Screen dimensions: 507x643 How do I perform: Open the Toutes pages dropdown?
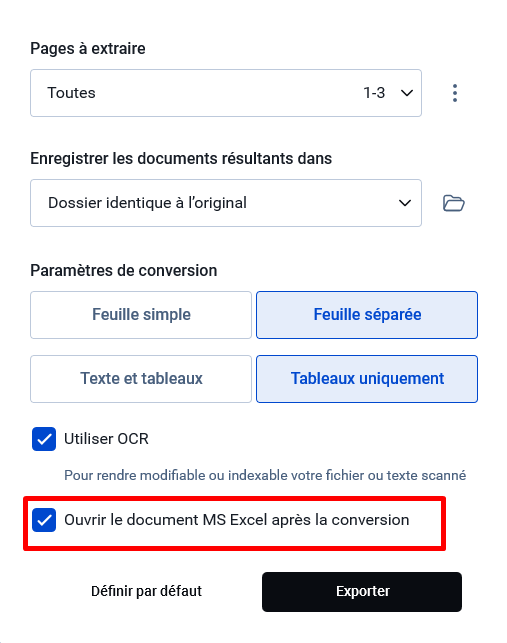[x=226, y=93]
